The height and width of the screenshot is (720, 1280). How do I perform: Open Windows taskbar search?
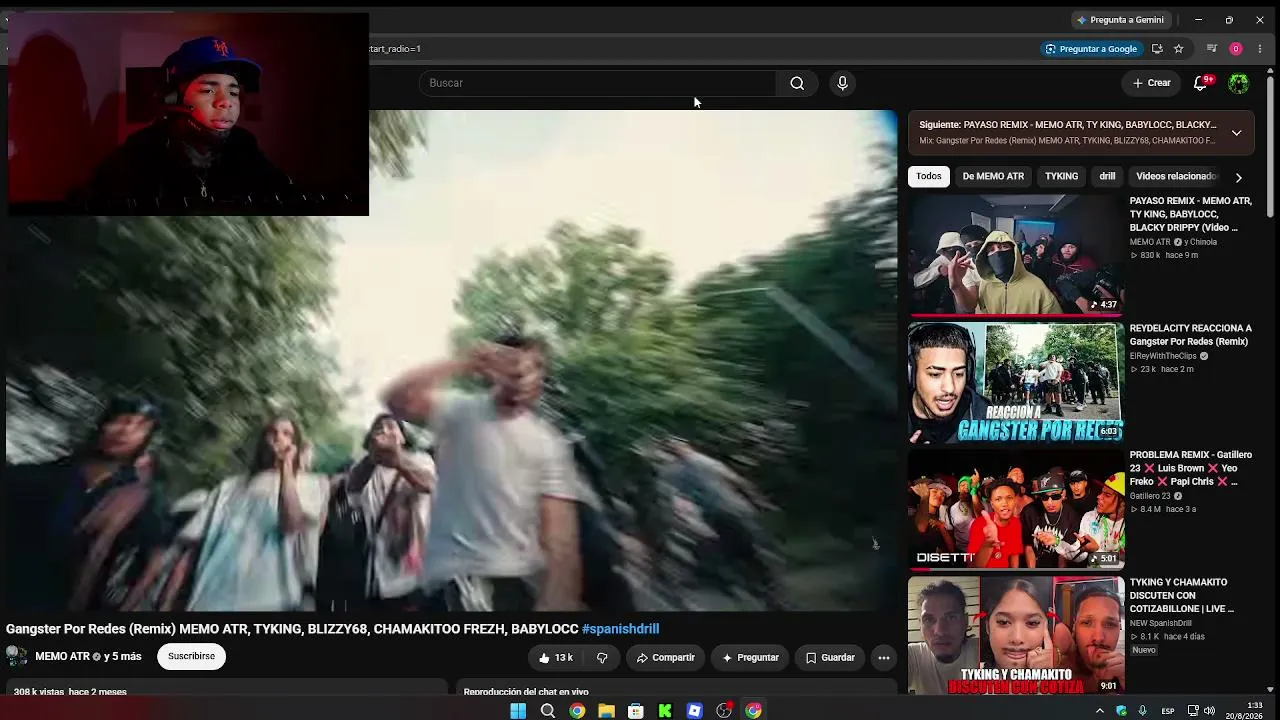click(x=548, y=711)
